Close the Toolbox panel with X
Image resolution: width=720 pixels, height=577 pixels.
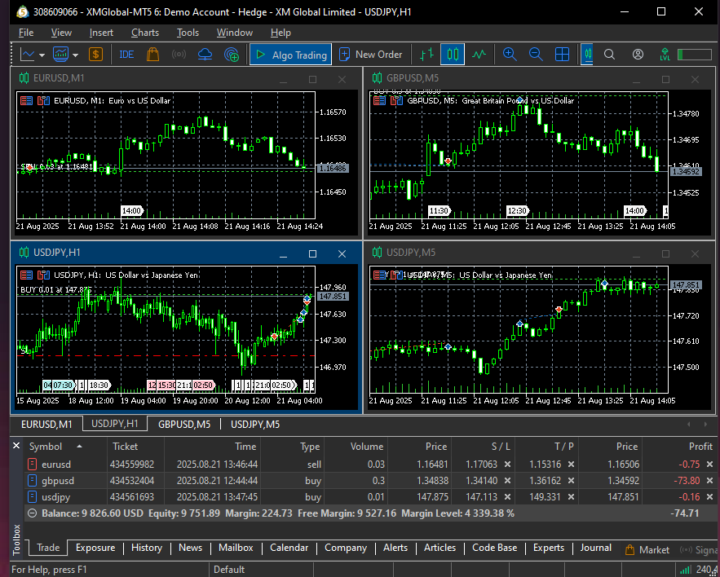coord(16,446)
